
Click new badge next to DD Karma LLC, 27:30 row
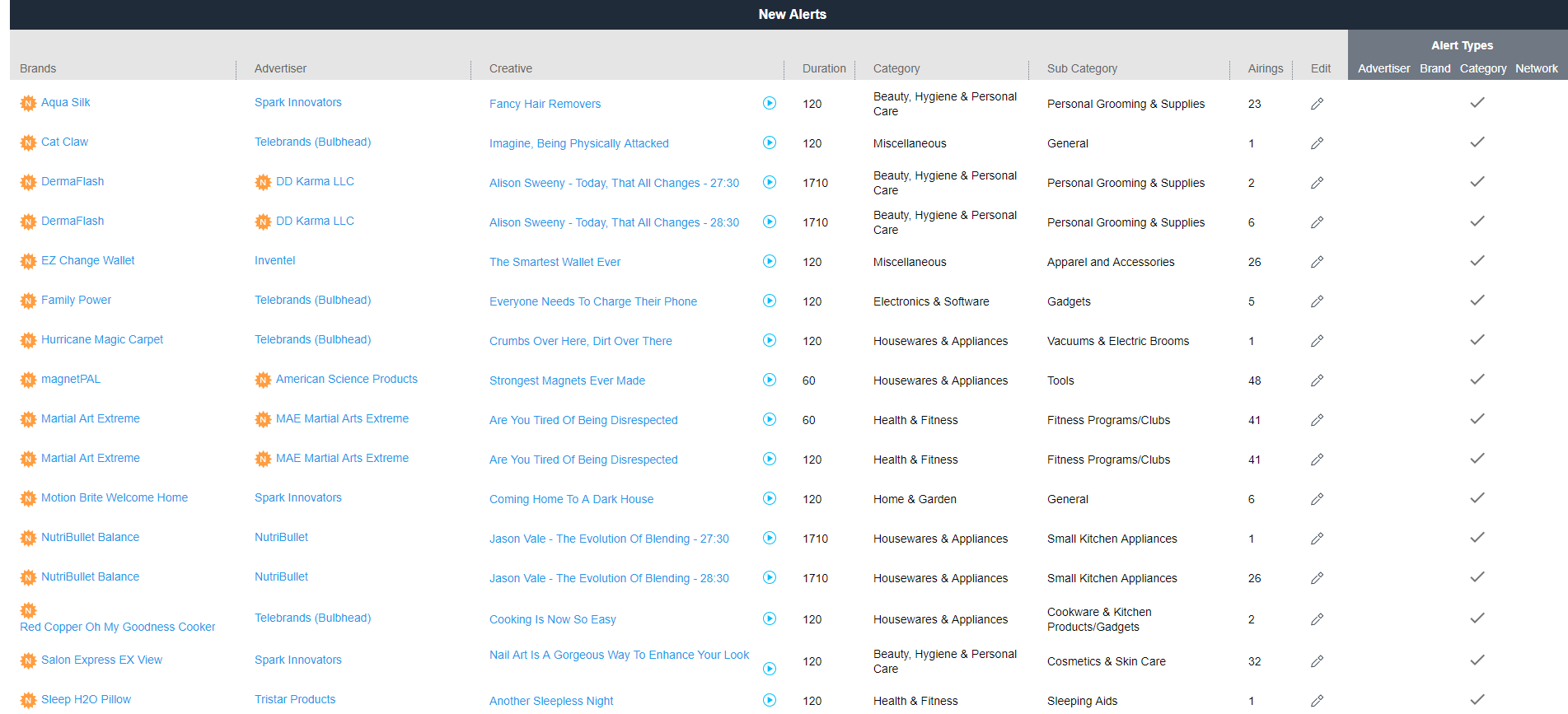[x=263, y=182]
